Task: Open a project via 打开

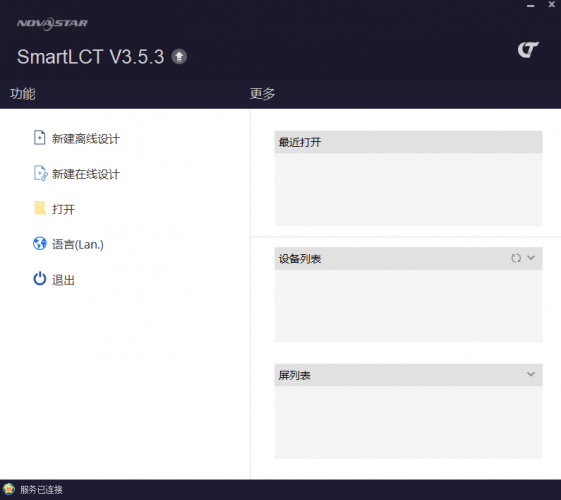Action: (63, 209)
